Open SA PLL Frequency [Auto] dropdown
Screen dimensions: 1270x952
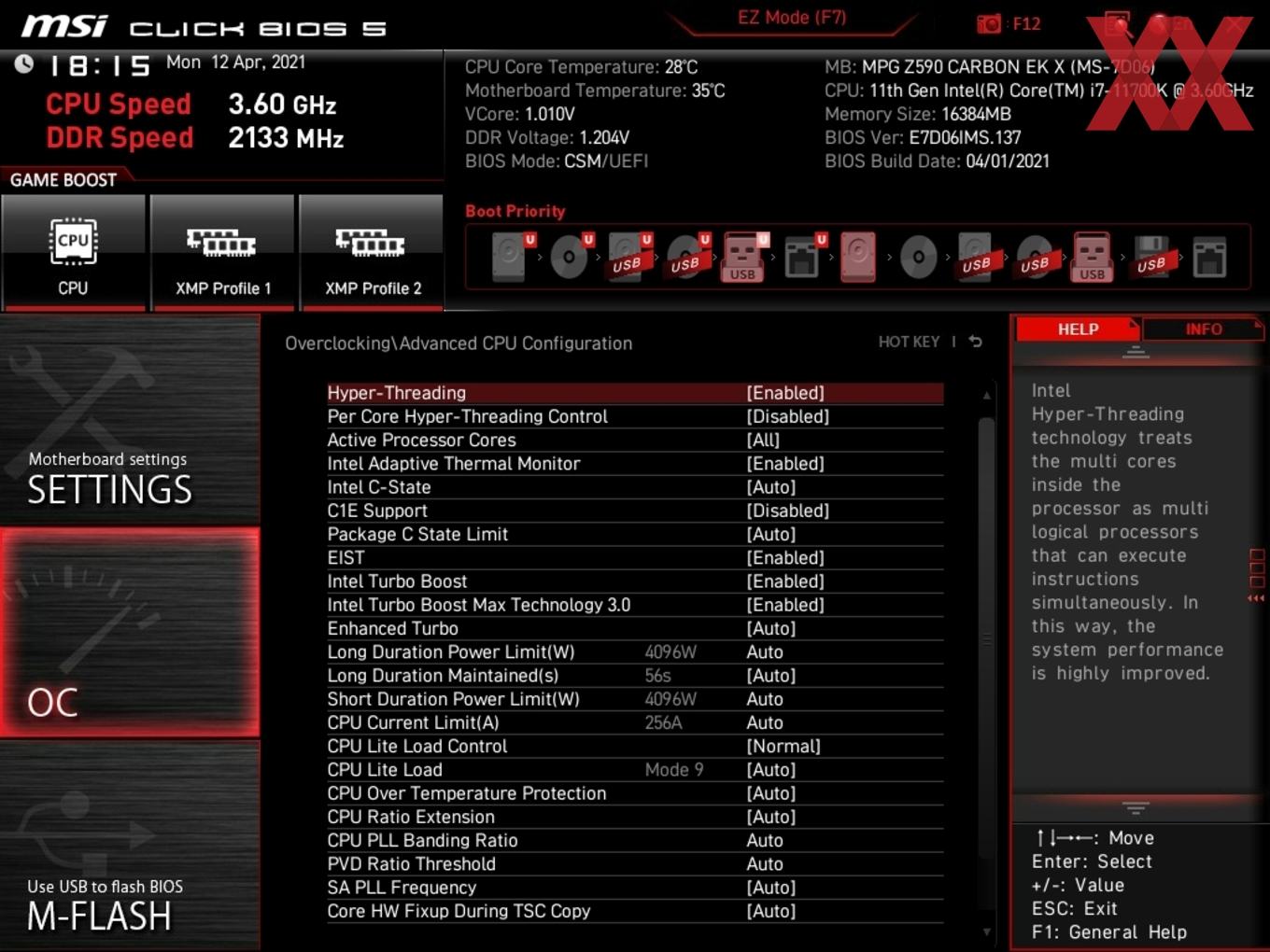[771, 887]
